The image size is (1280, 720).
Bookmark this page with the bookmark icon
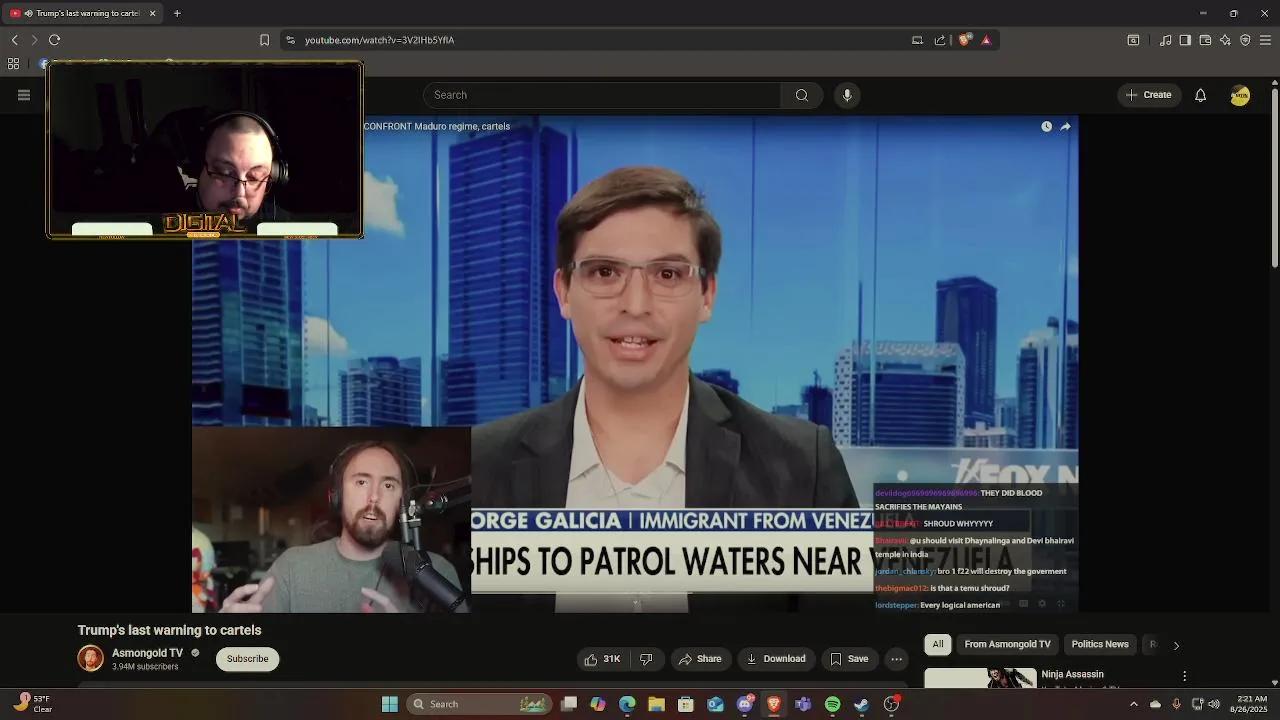click(x=264, y=40)
